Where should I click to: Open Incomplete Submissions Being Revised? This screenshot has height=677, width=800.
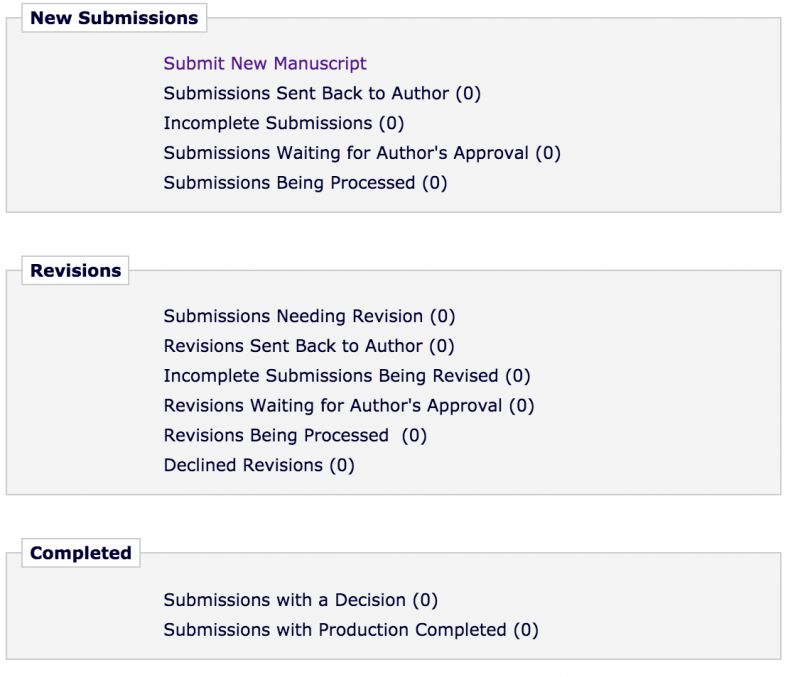(x=347, y=377)
